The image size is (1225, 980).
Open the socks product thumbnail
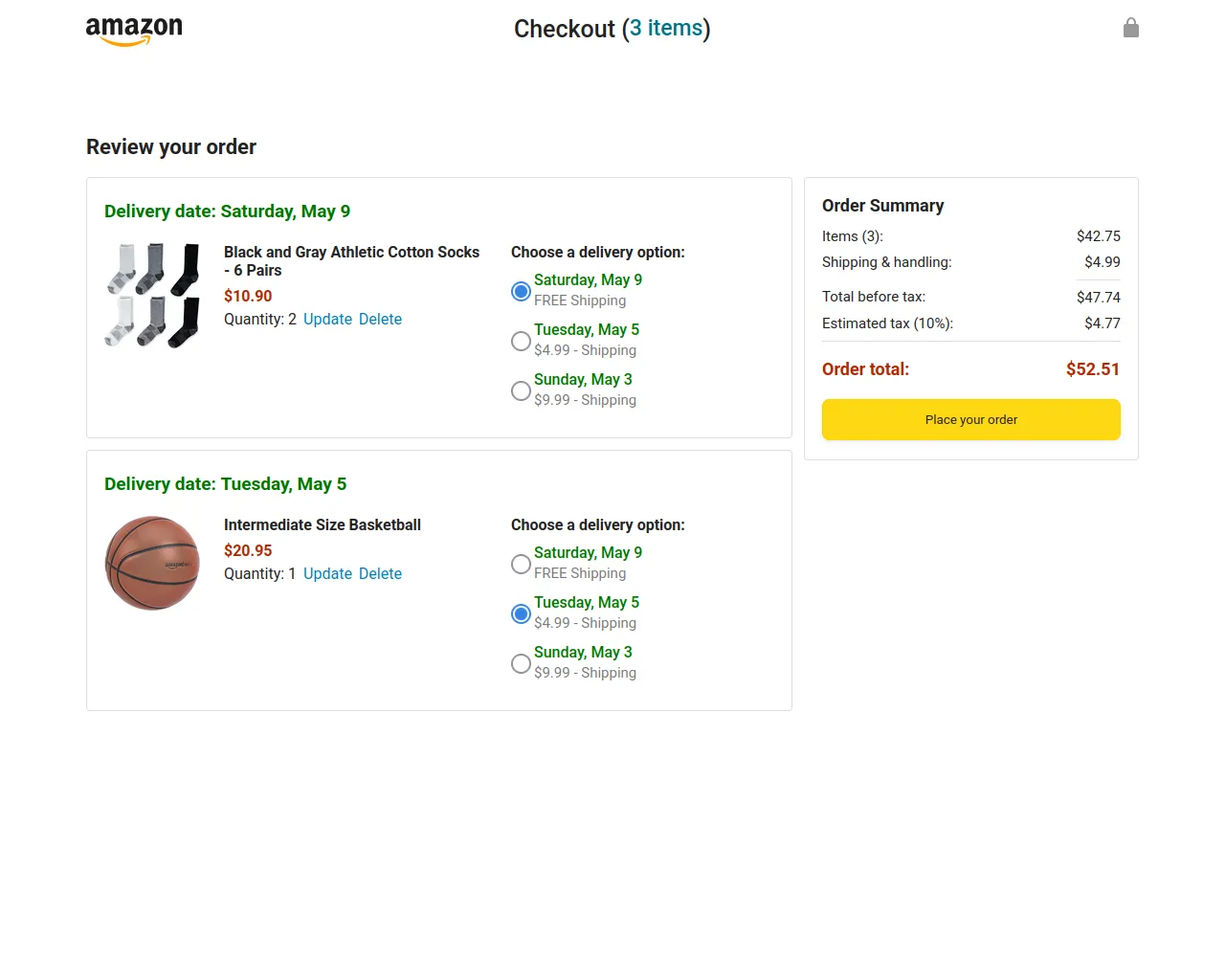pos(152,295)
